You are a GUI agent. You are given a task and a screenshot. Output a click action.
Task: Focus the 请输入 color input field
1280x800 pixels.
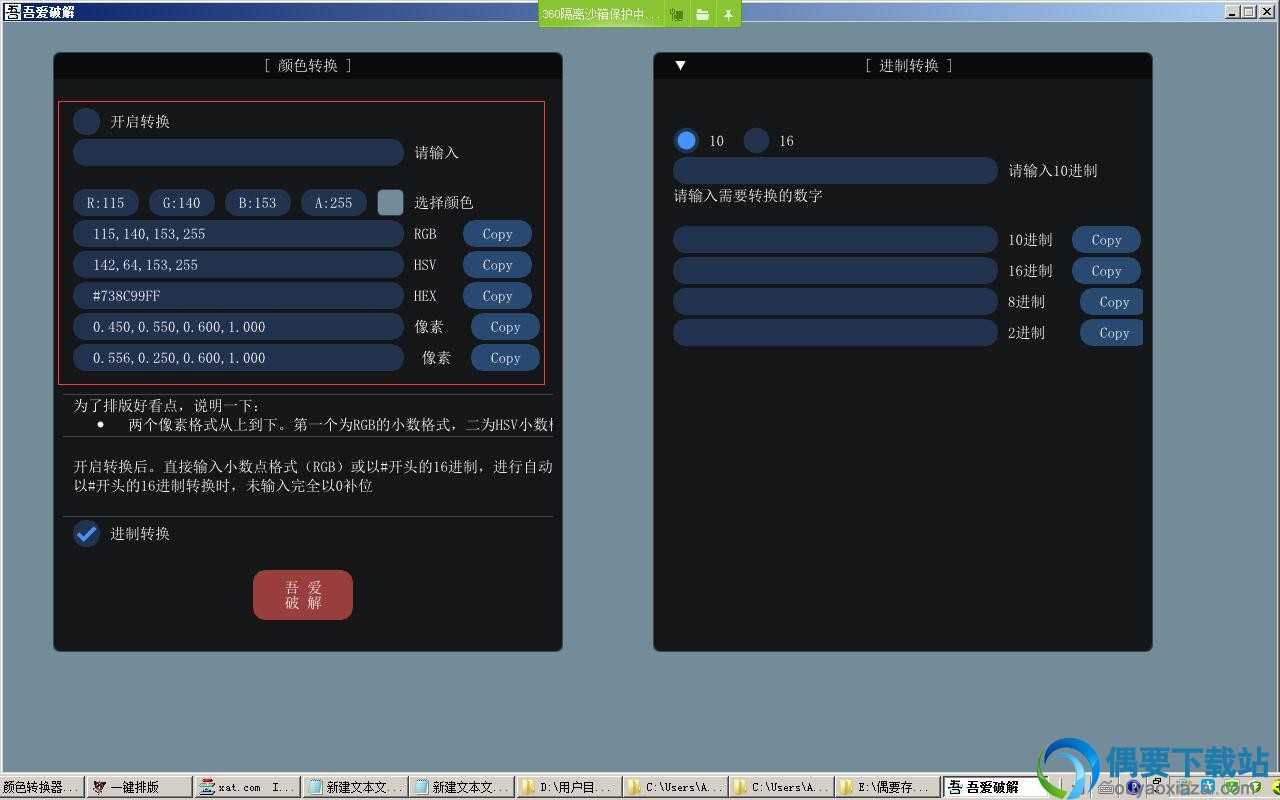[238, 153]
